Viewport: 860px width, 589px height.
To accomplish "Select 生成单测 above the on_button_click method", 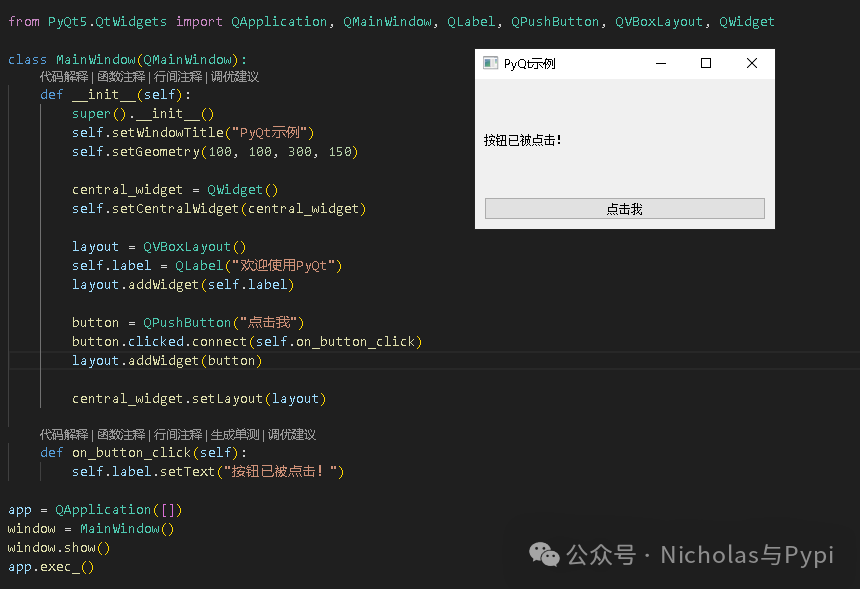I will 235,435.
